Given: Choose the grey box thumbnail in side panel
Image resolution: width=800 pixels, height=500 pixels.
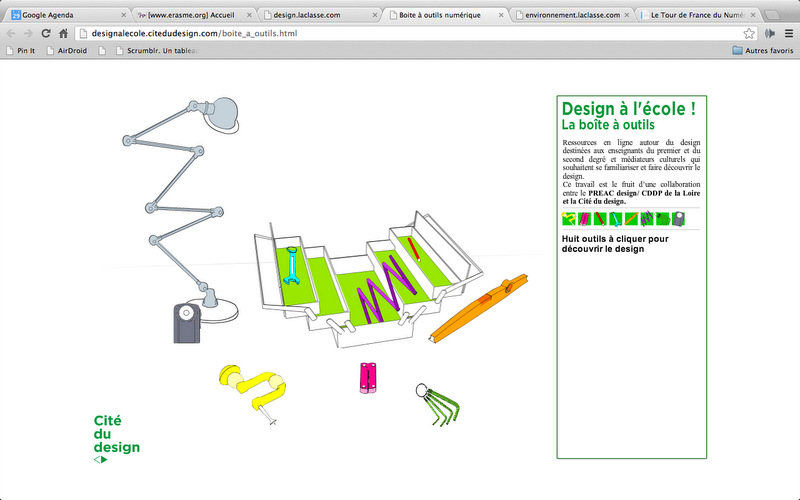Looking at the screenshot, I should point(678,219).
